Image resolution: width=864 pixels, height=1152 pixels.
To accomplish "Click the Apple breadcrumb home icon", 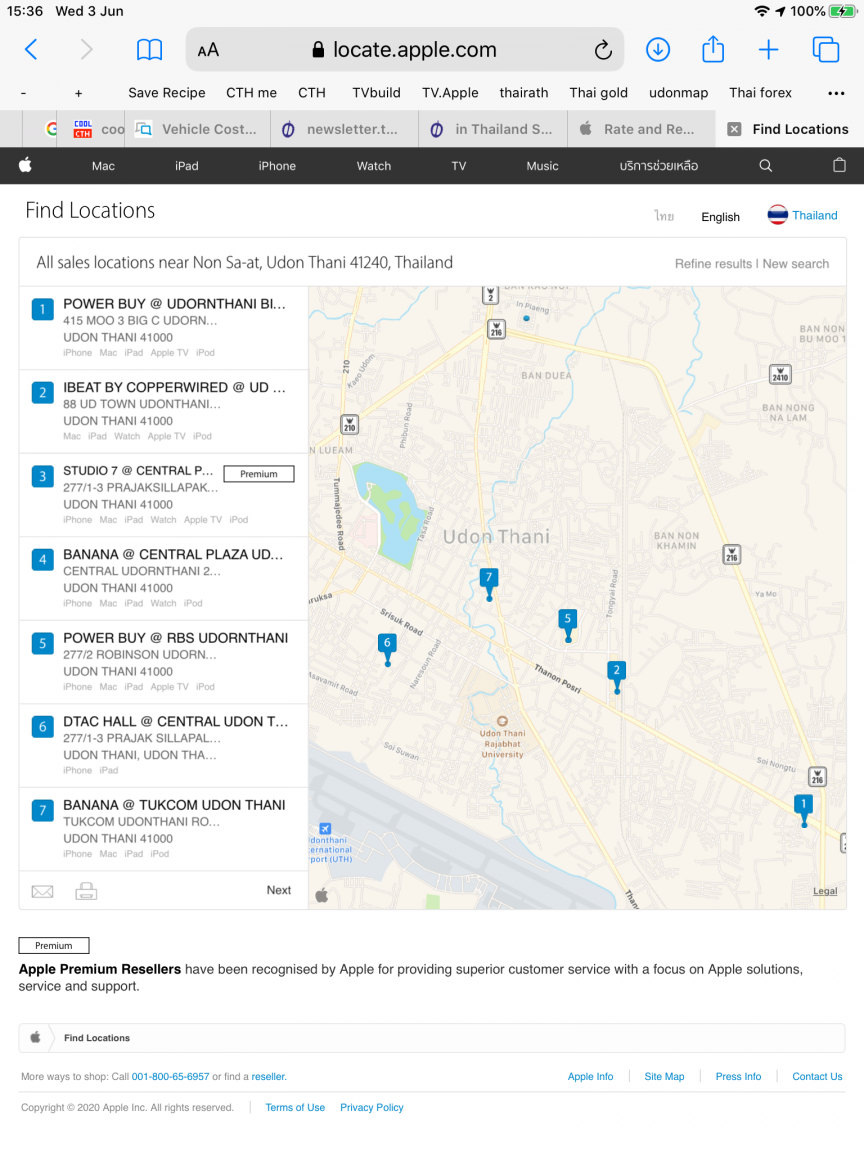I will point(35,1037).
